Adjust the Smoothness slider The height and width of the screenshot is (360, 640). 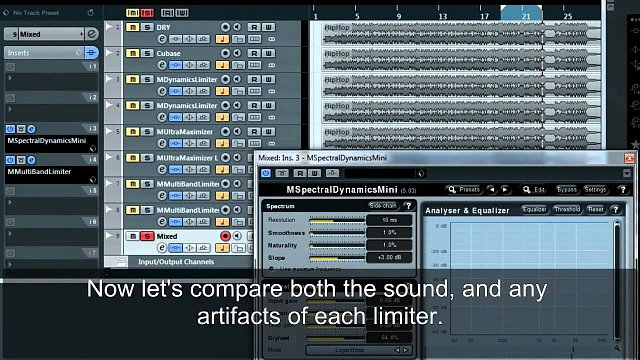pos(337,233)
